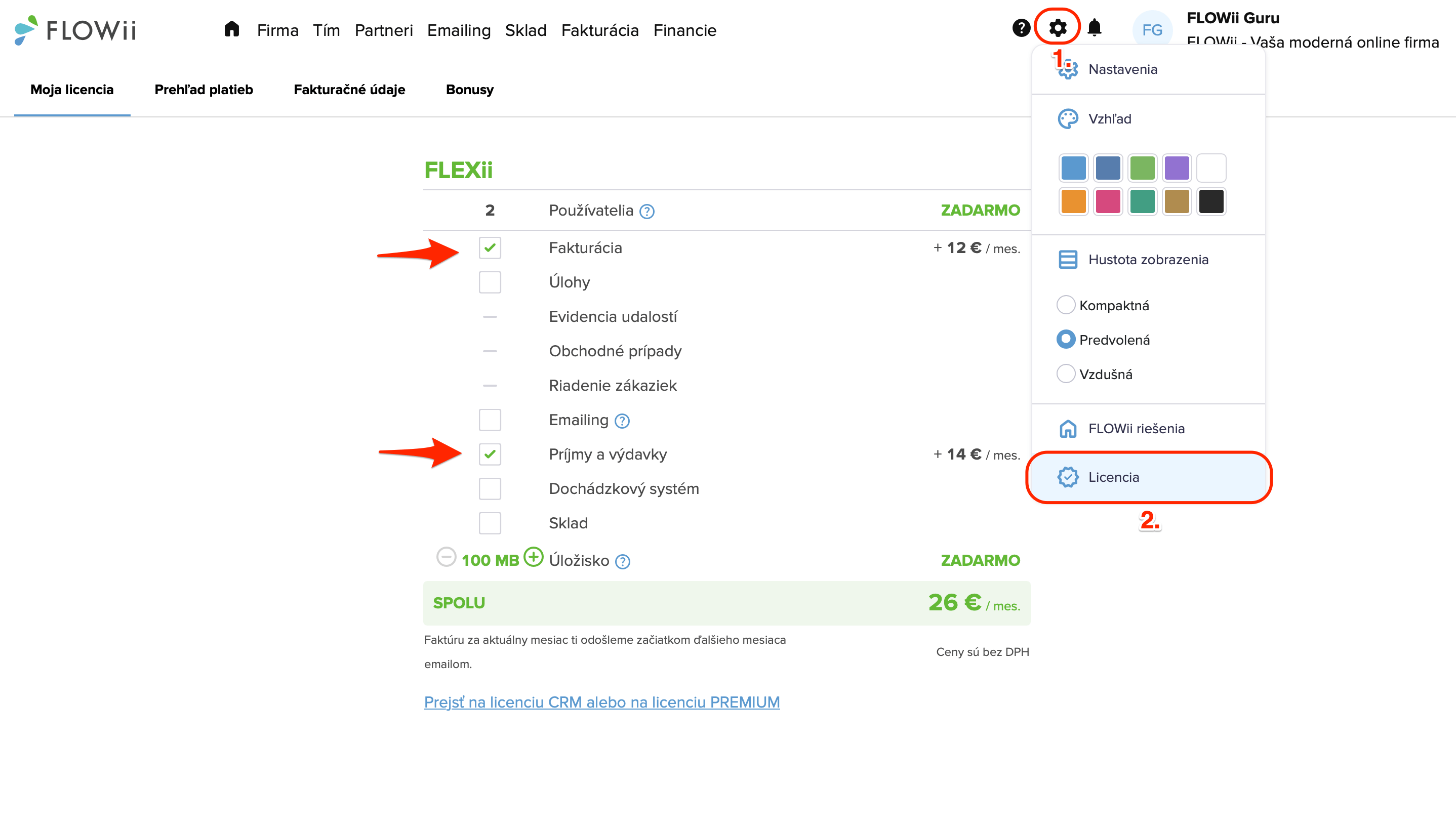The width and height of the screenshot is (1456, 828).
Task: Click the Riadenie zákaziek row label
Action: 613,386
